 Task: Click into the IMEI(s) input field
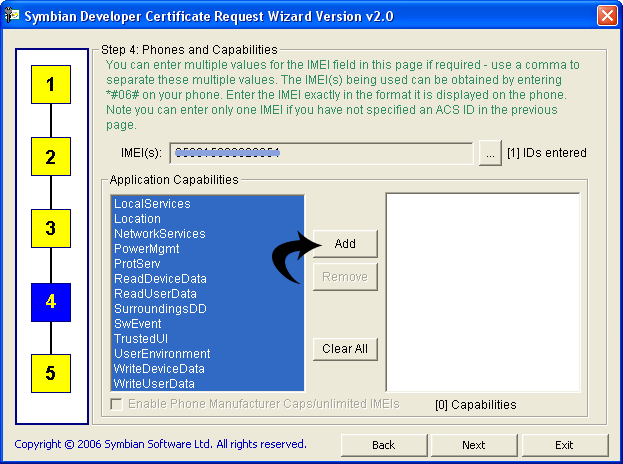[x=321, y=153]
